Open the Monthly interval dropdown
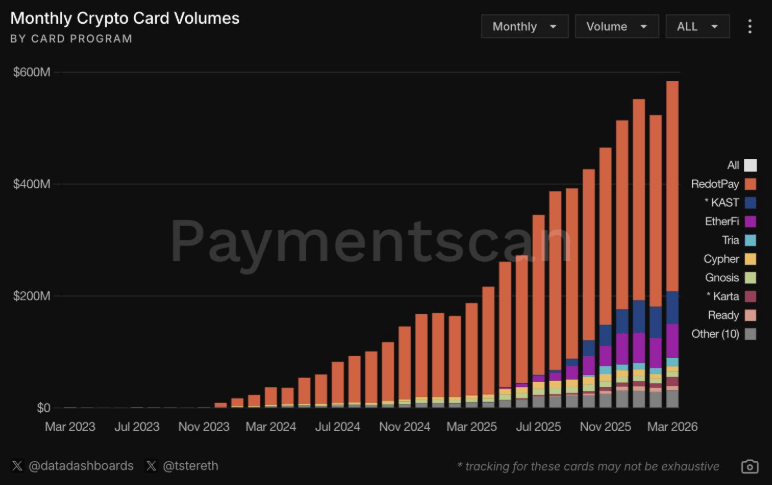 pyautogui.click(x=524, y=27)
